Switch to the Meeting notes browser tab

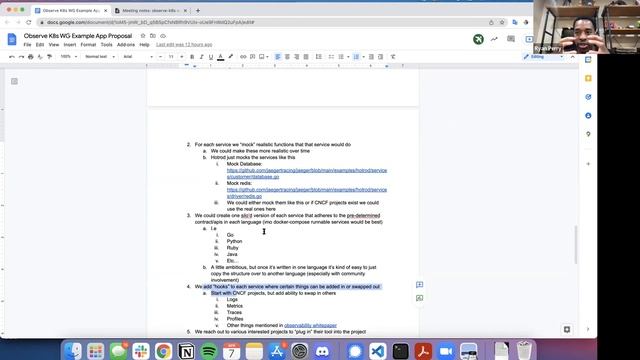coord(151,11)
